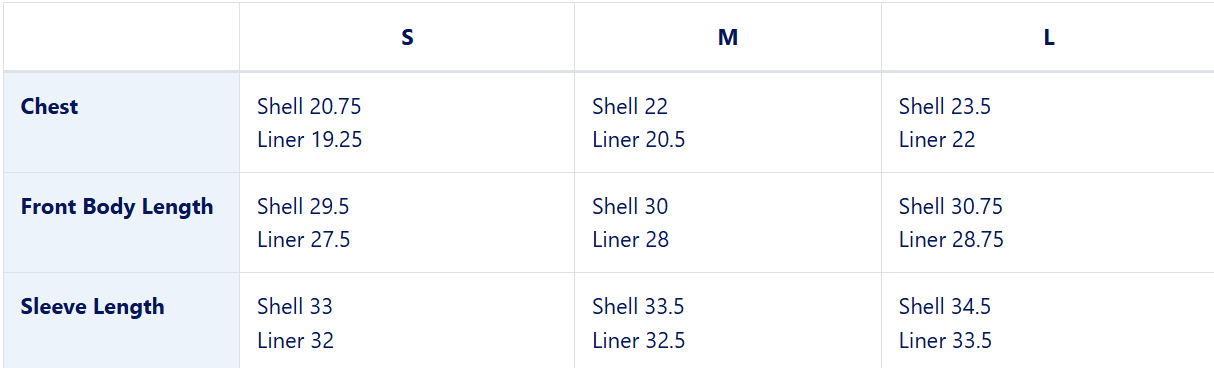Click Shell 29.5 front body length
Image resolution: width=1214 pixels, height=368 pixels.
pos(303,206)
